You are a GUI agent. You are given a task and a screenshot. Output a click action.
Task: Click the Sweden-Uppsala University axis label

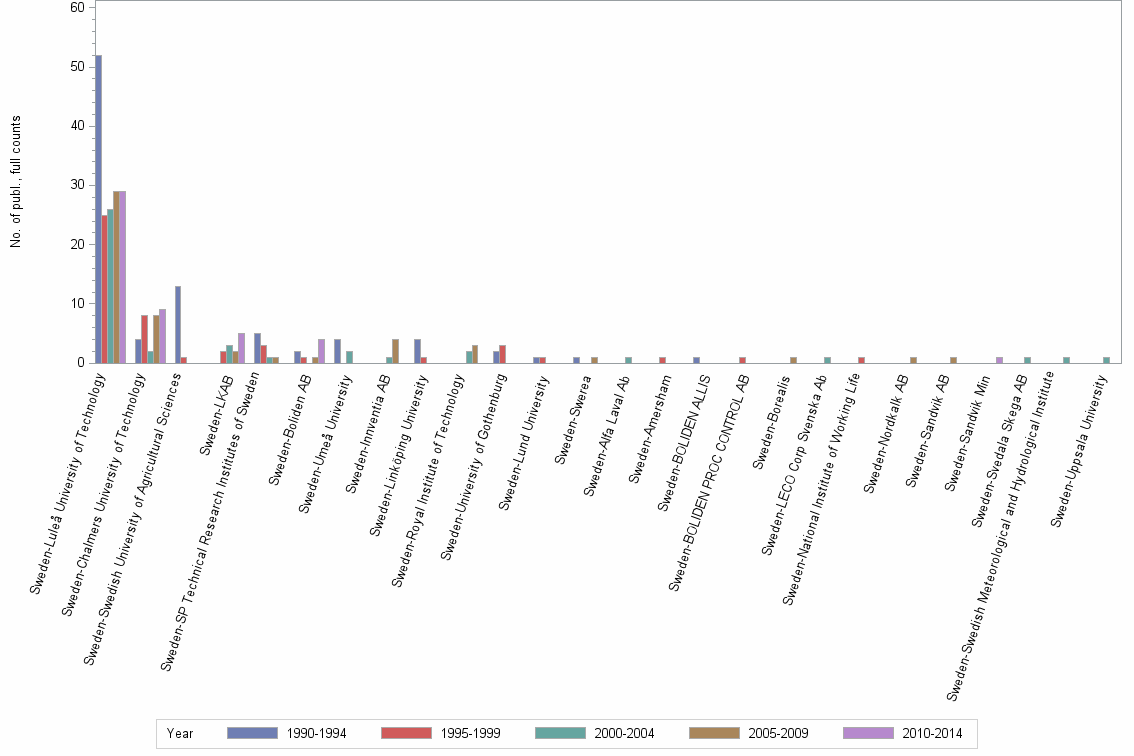(x=1079, y=450)
